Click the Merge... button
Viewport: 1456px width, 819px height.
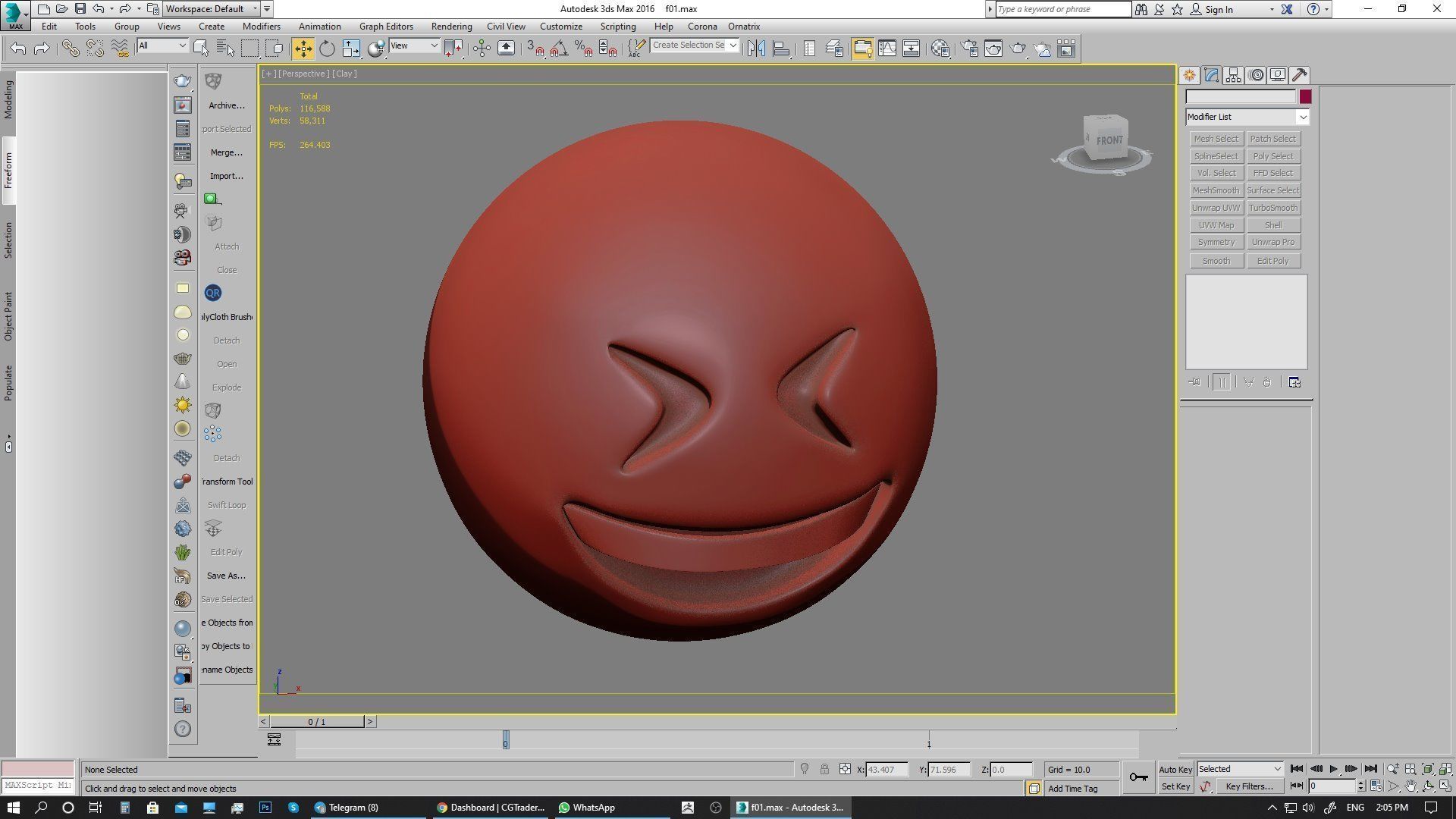[227, 152]
